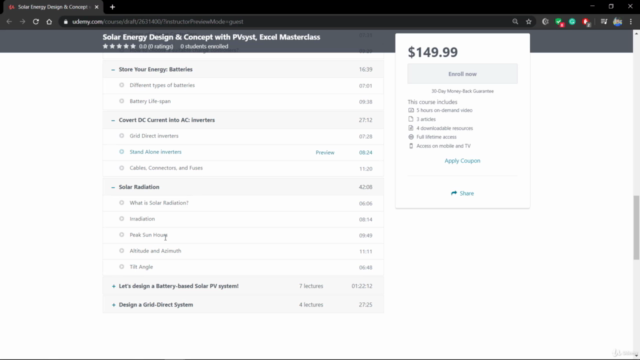Click play circle beside Peak Sun Hours

point(122,235)
